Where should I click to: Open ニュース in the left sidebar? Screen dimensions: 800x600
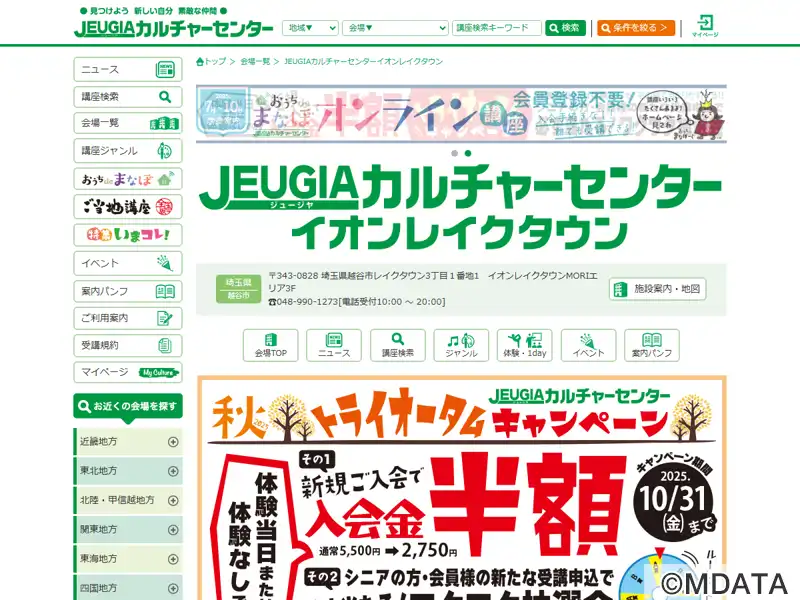pos(128,70)
